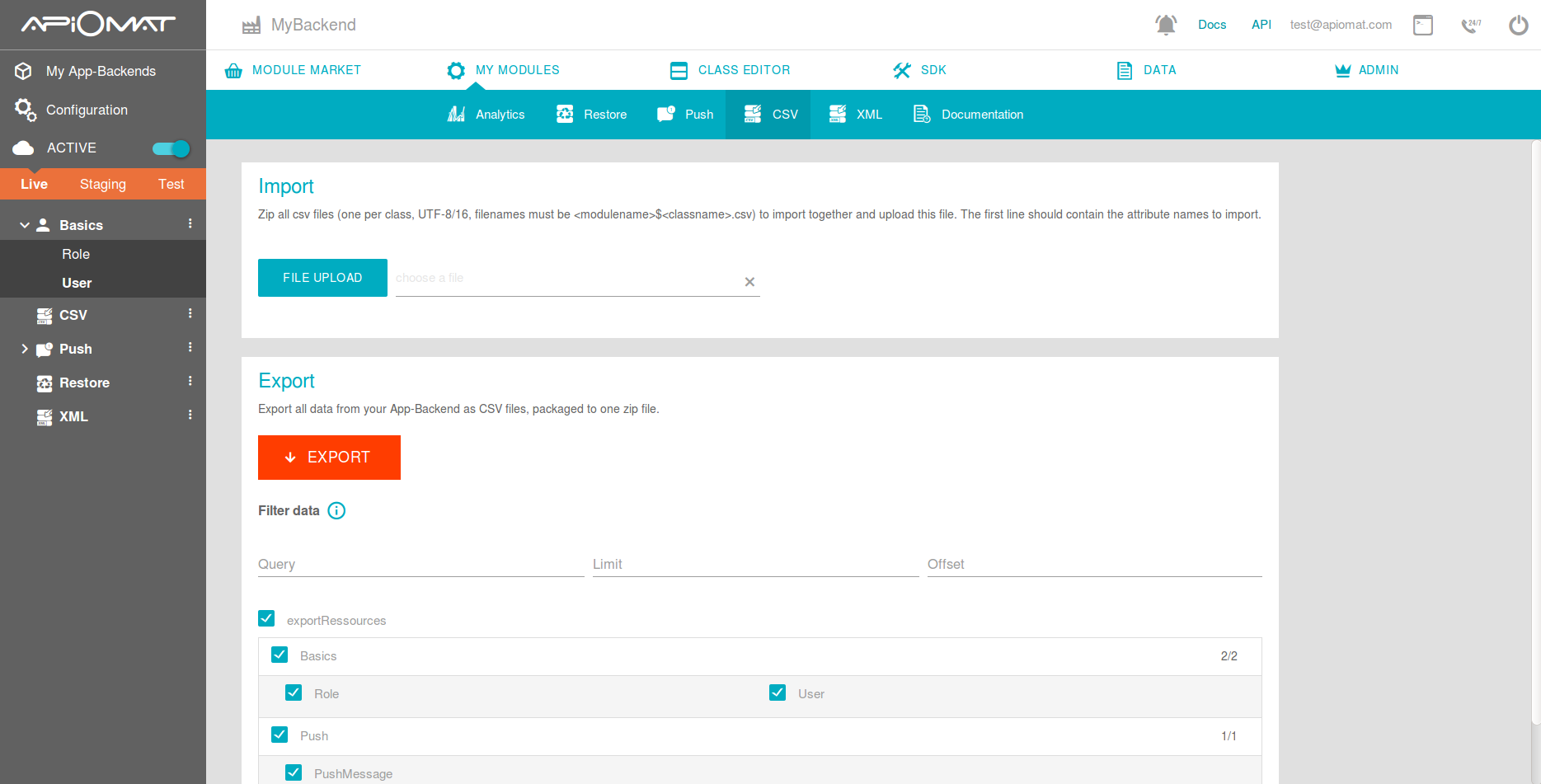Select the CSV module in sidebar
This screenshot has height=784, width=1541.
(73, 315)
